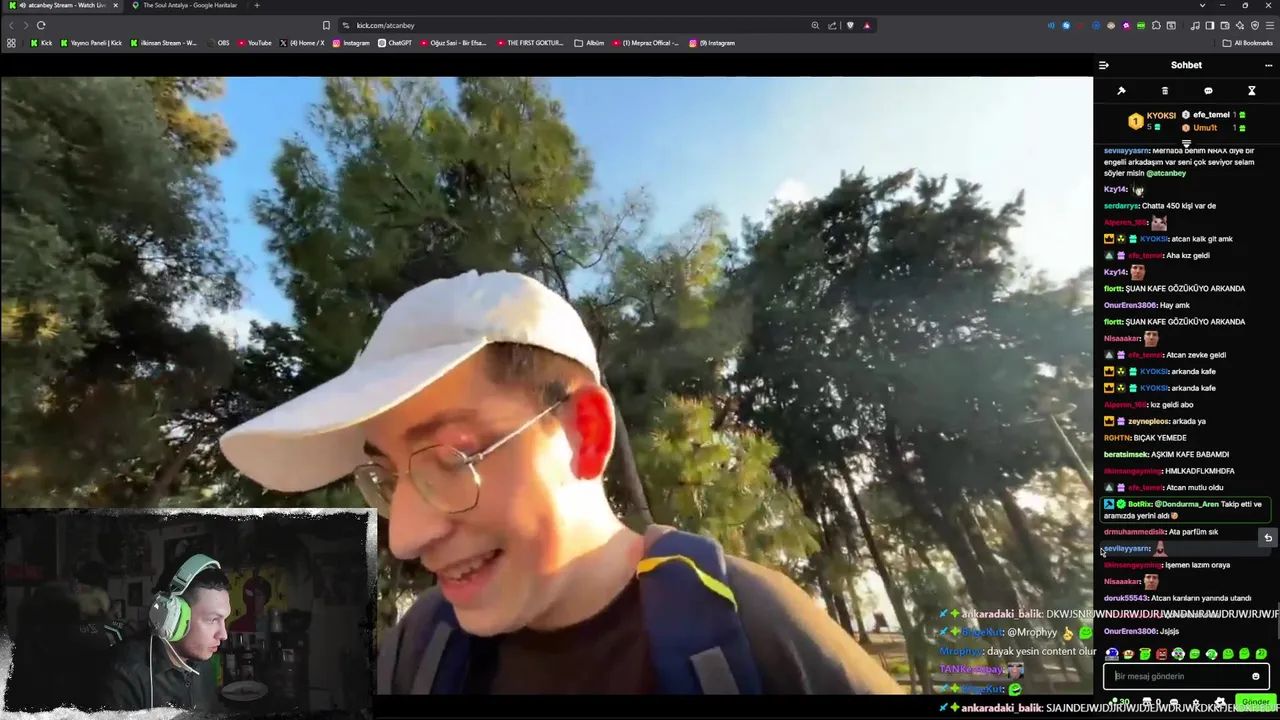This screenshot has width=1280, height=720.
Task: Click username serdarrys in chat
Action: point(1121,206)
